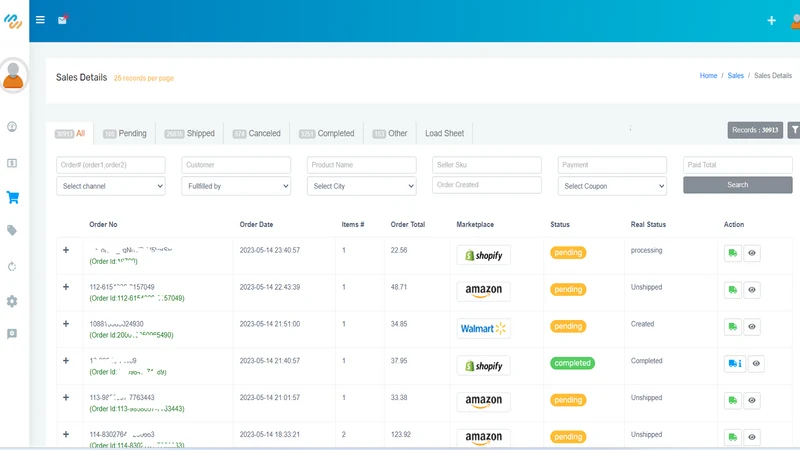Open the tag sidebar icon
This screenshot has height=450, width=800.
tap(12, 231)
